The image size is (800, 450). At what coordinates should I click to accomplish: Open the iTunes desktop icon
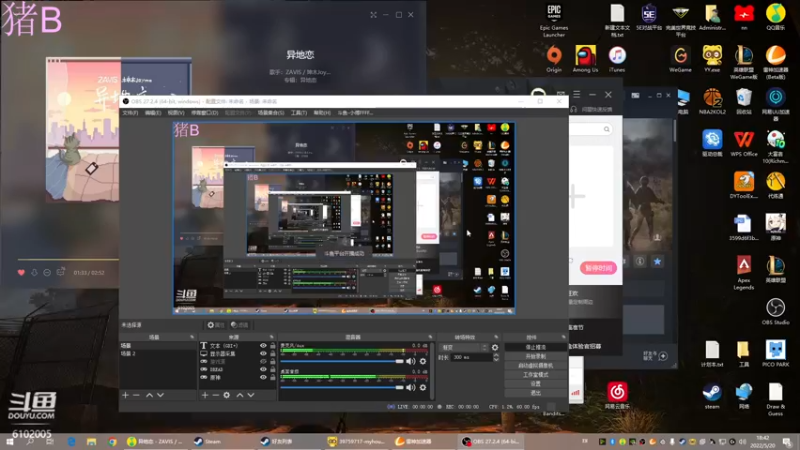tap(617, 59)
